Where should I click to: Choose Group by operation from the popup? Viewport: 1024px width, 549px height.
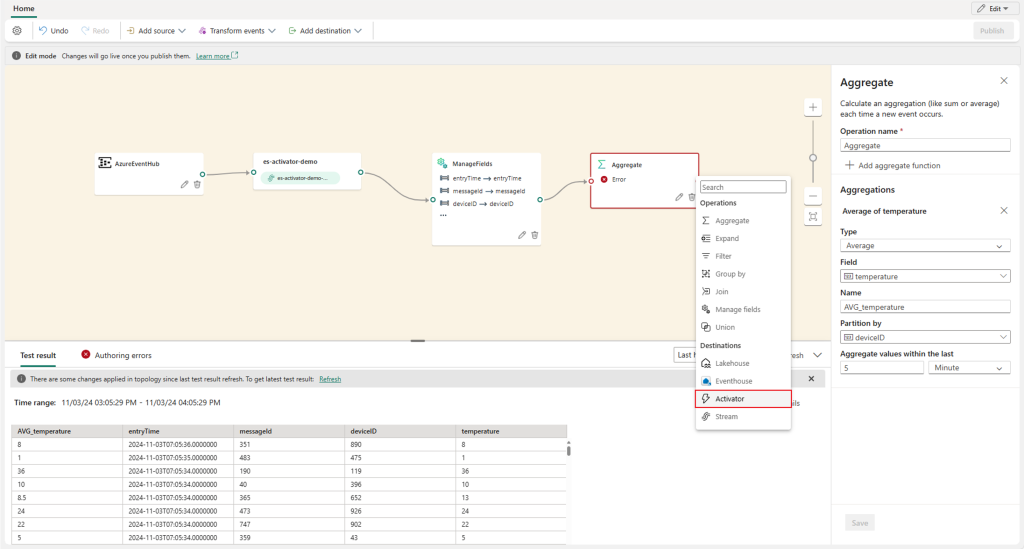click(x=743, y=274)
